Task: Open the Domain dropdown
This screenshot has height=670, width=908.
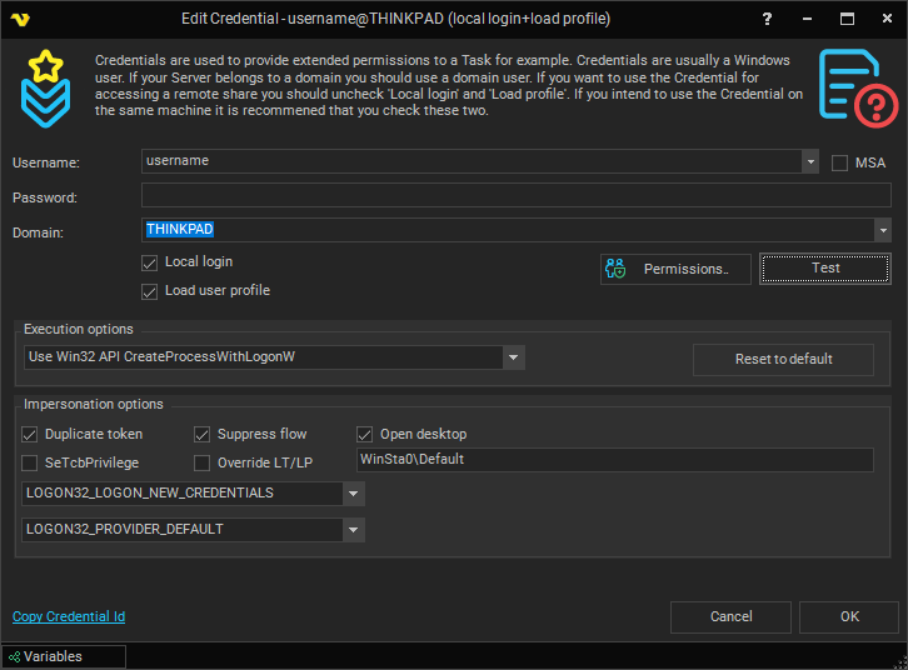Action: pos(882,230)
